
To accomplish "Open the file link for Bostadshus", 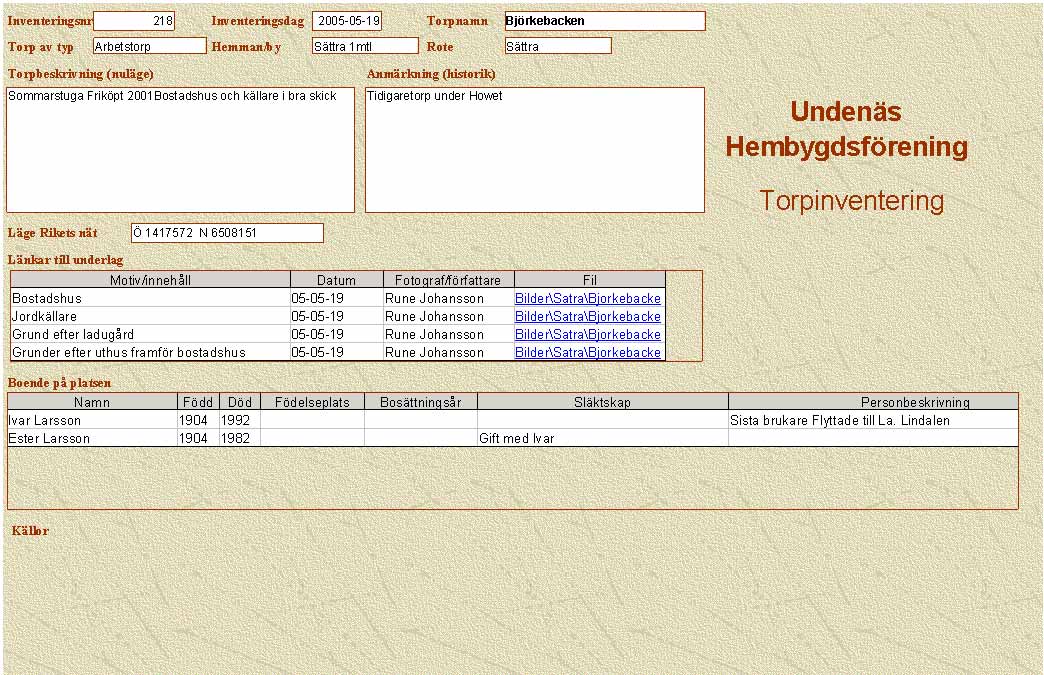I will coord(587,299).
